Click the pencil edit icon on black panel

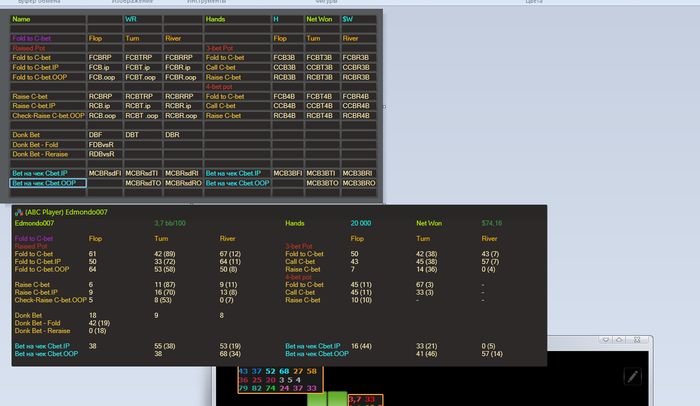(x=633, y=377)
